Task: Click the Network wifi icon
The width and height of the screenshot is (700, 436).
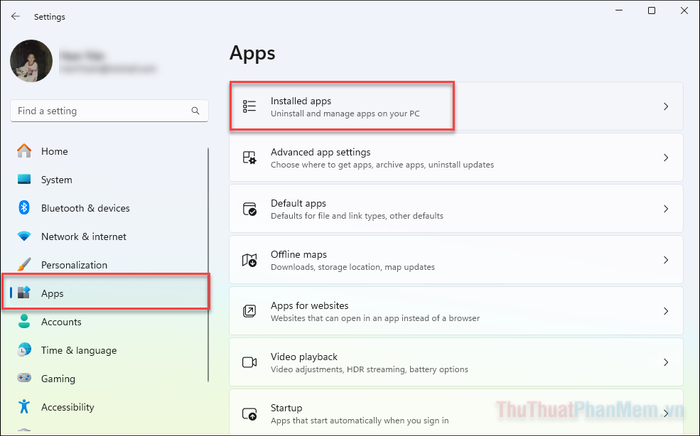Action: pos(24,236)
